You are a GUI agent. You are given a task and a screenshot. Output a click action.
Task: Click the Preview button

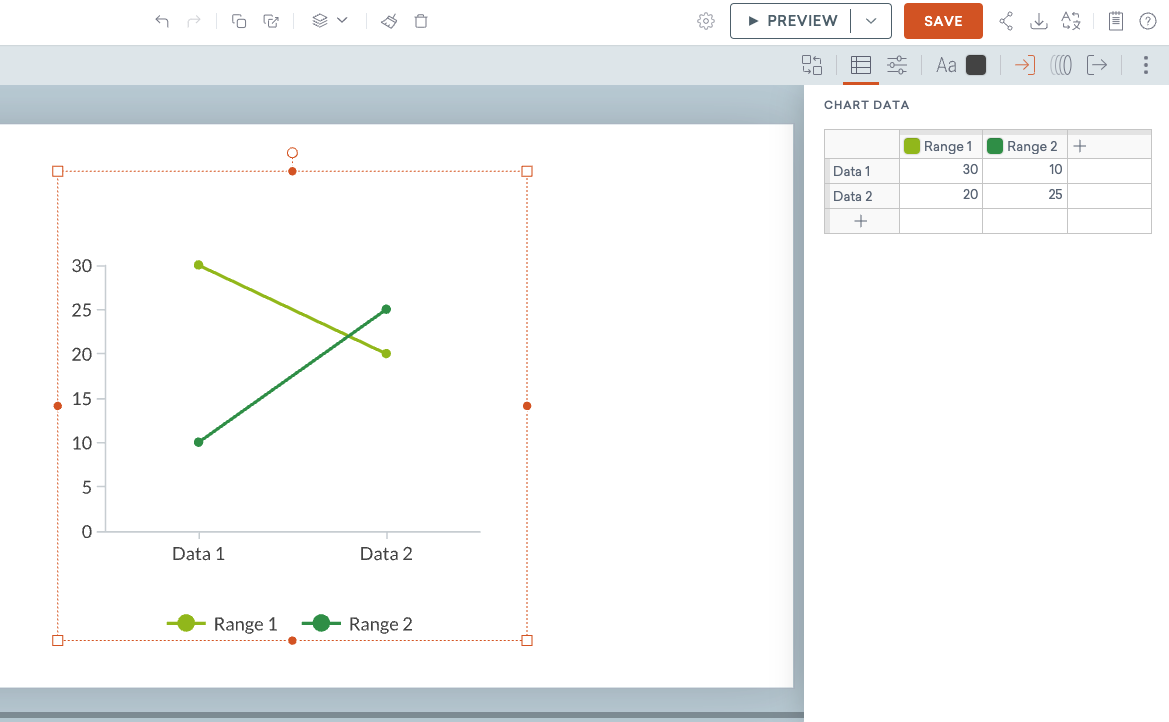point(792,21)
